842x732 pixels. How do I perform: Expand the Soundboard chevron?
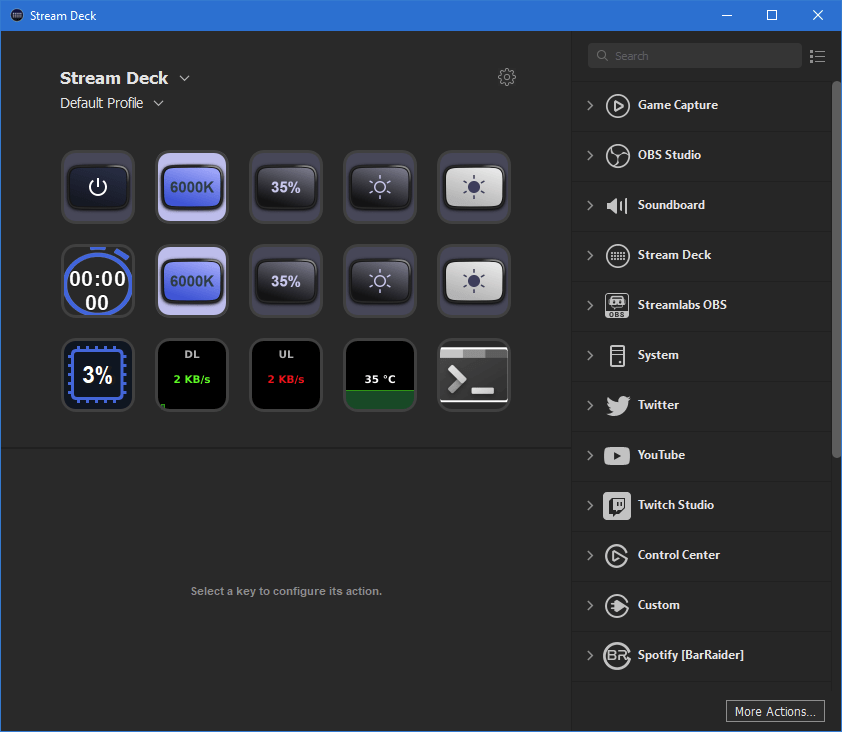pyautogui.click(x=590, y=205)
